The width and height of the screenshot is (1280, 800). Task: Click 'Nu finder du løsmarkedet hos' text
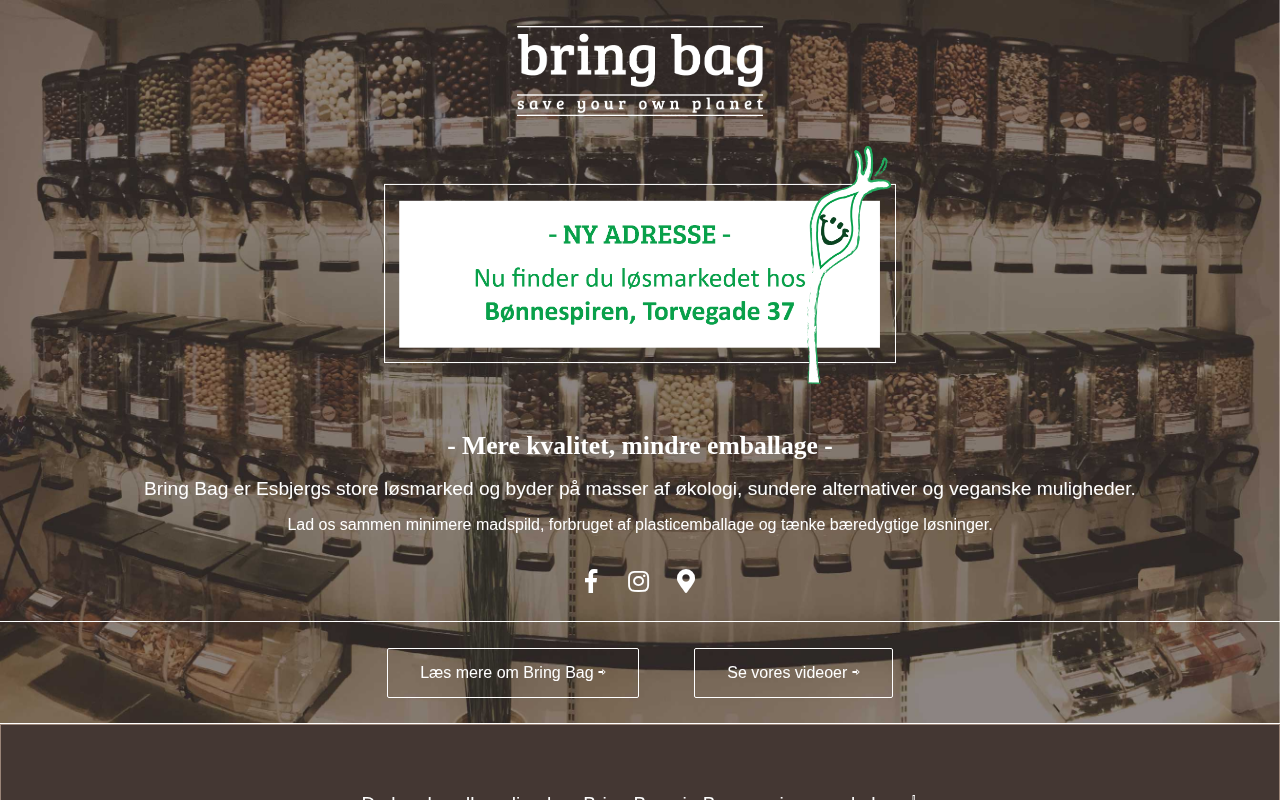(x=640, y=277)
